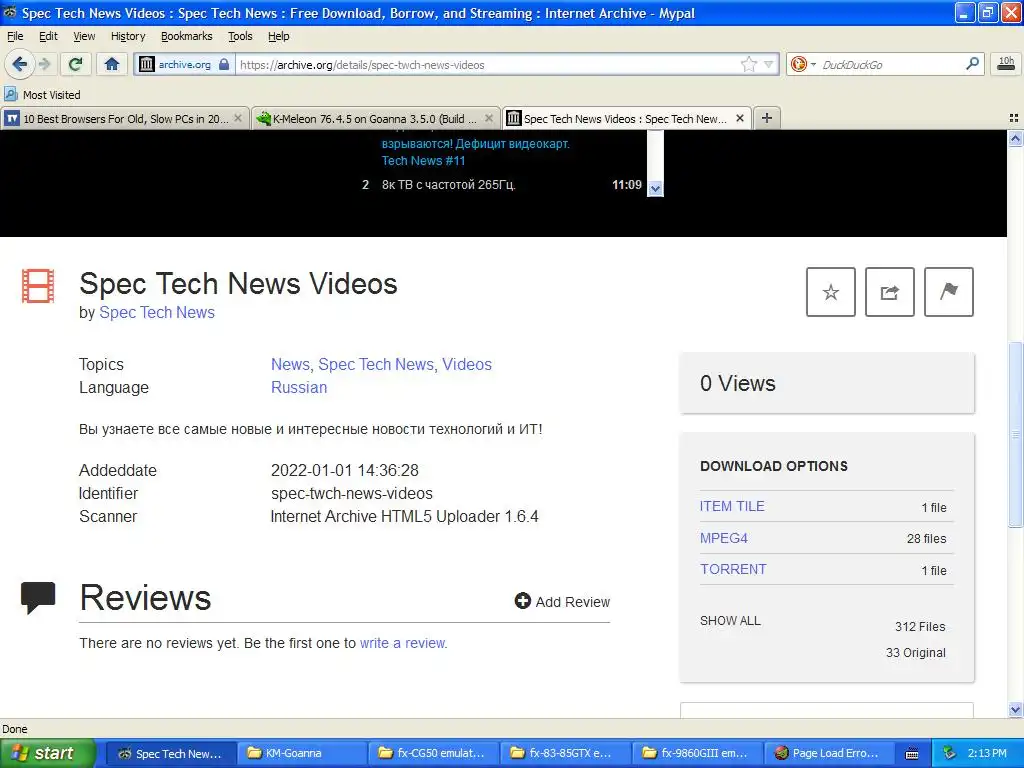Screen dimensions: 1024x768
Task: Click the Reviews speech bubble icon
Action: tap(38, 597)
